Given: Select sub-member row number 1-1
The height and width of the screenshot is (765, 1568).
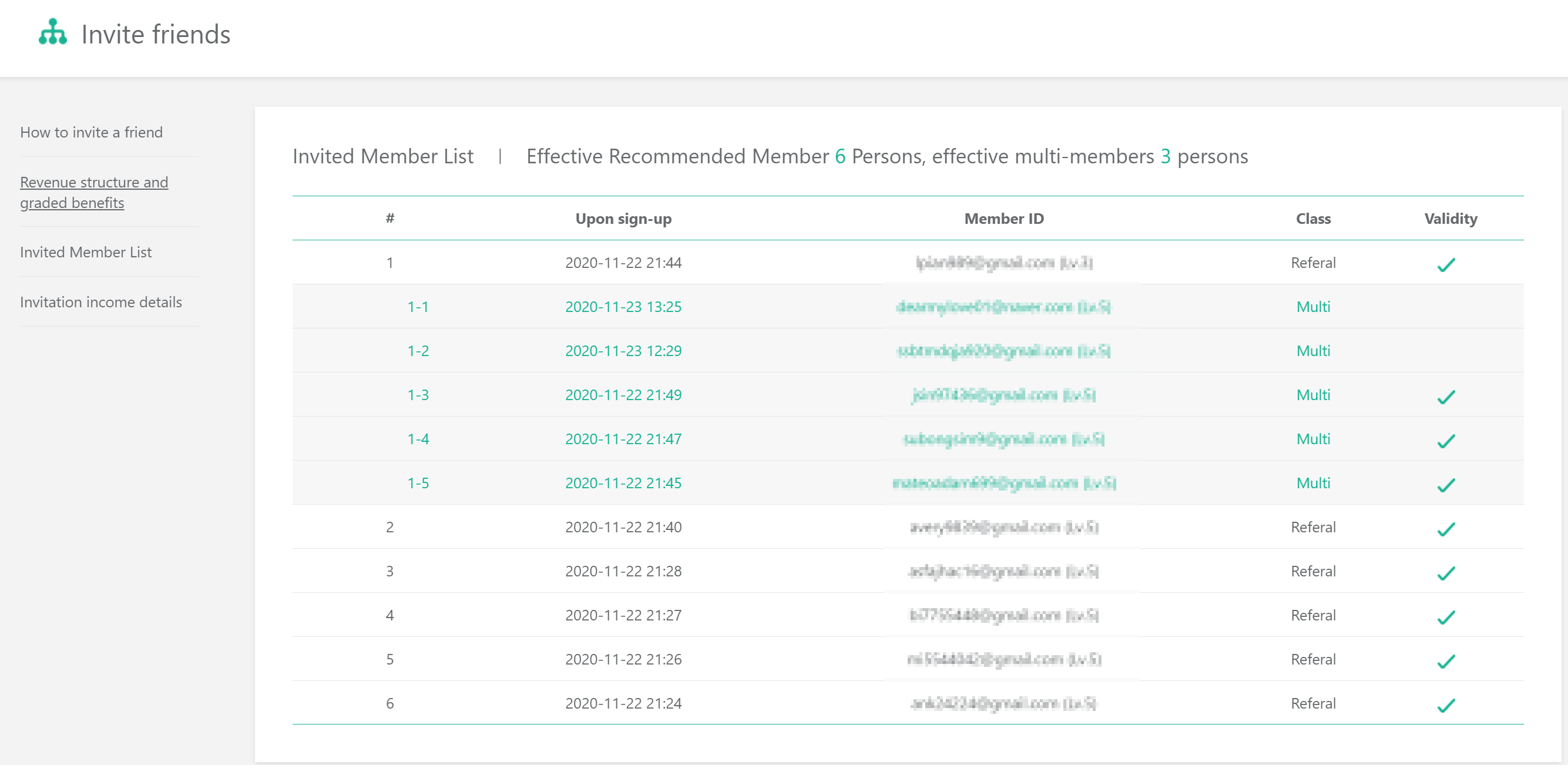Looking at the screenshot, I should click(418, 307).
